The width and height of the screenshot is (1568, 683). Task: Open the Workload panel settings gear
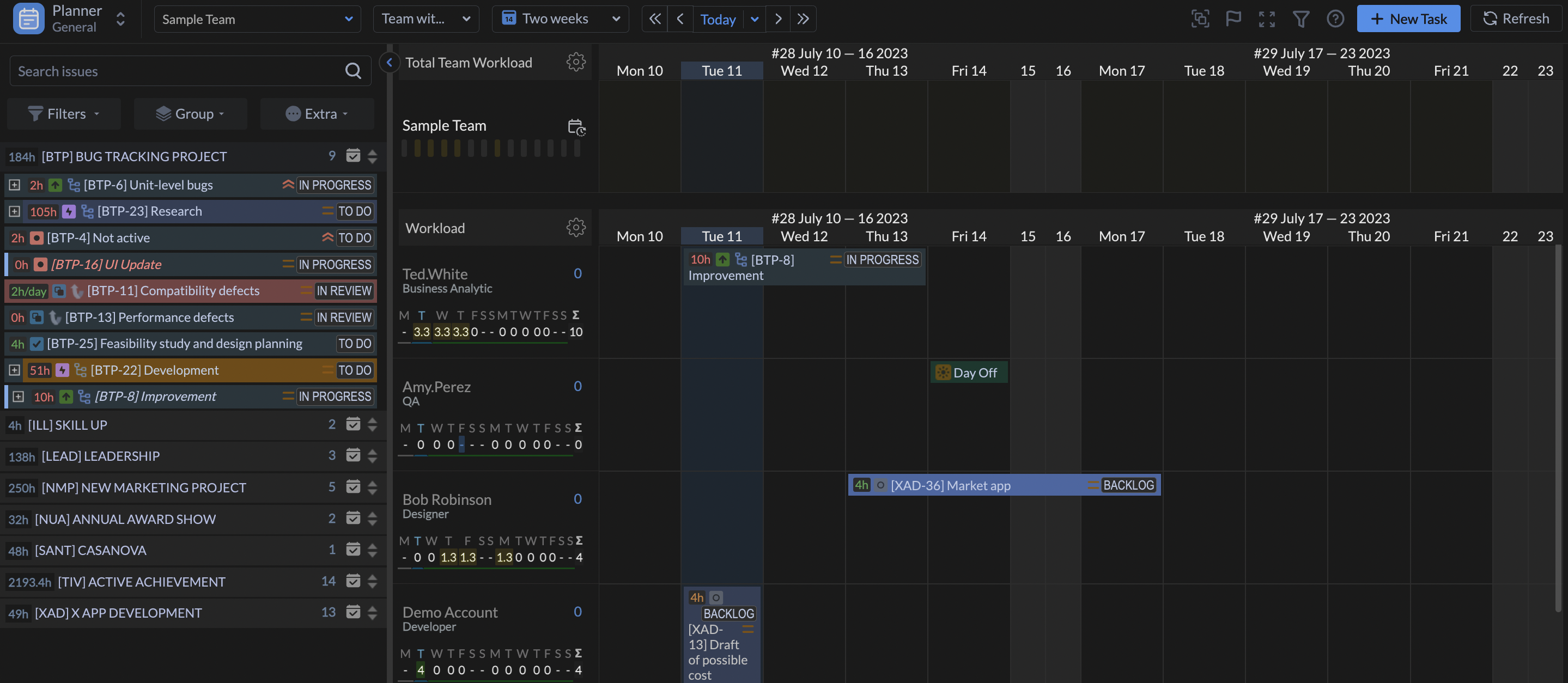coord(576,228)
